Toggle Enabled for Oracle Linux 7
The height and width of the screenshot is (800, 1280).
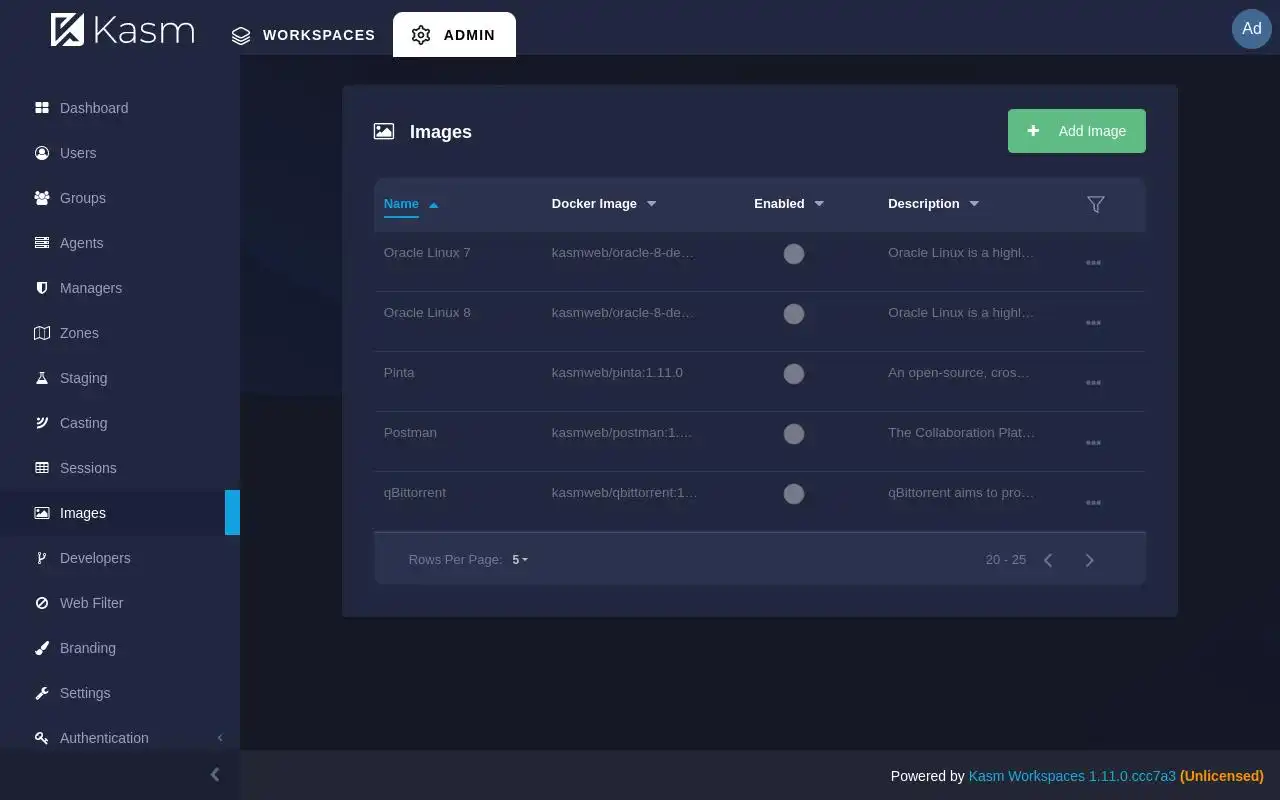(x=794, y=254)
